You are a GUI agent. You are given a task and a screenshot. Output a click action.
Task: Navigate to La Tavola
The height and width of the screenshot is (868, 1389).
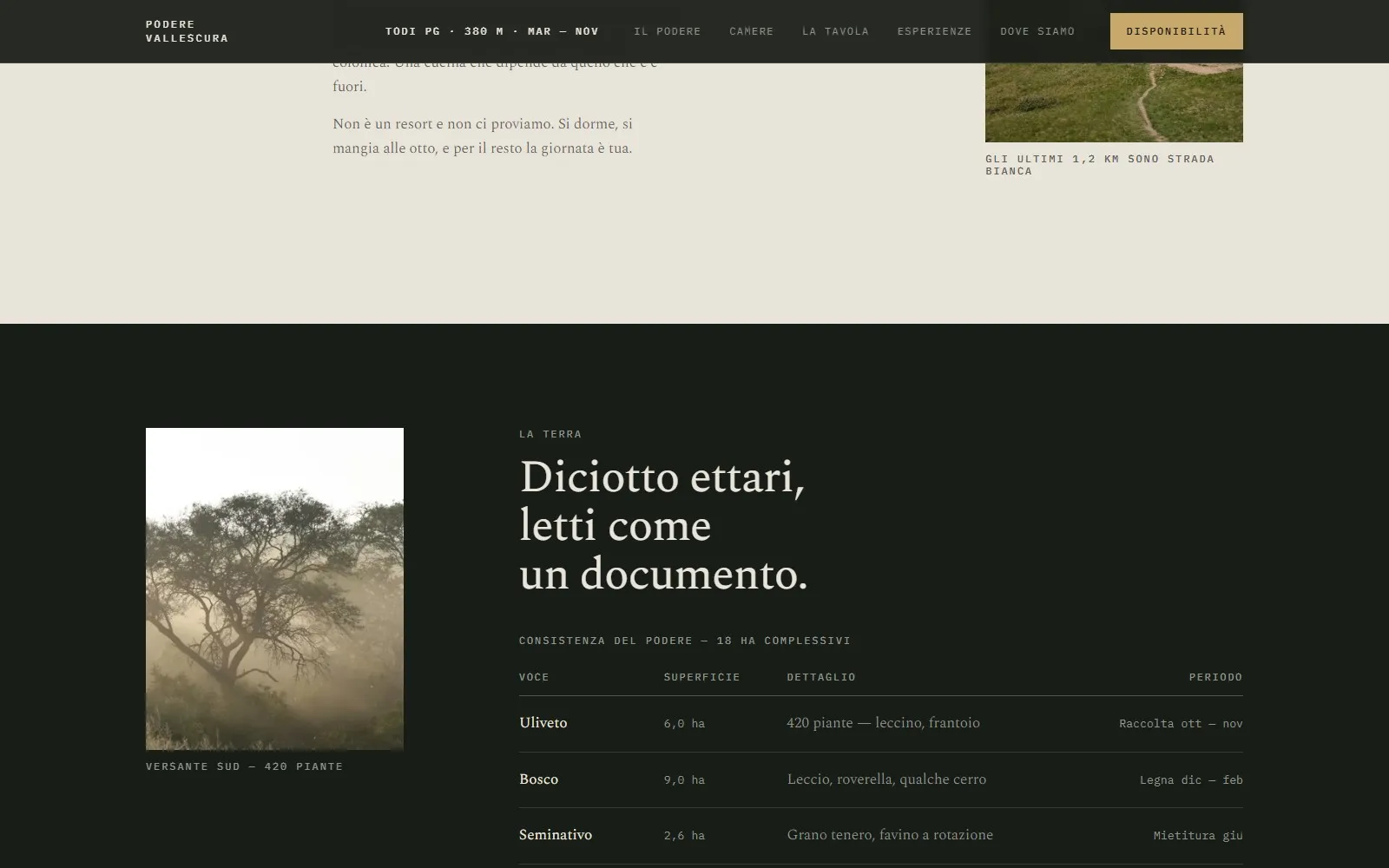[835, 31]
